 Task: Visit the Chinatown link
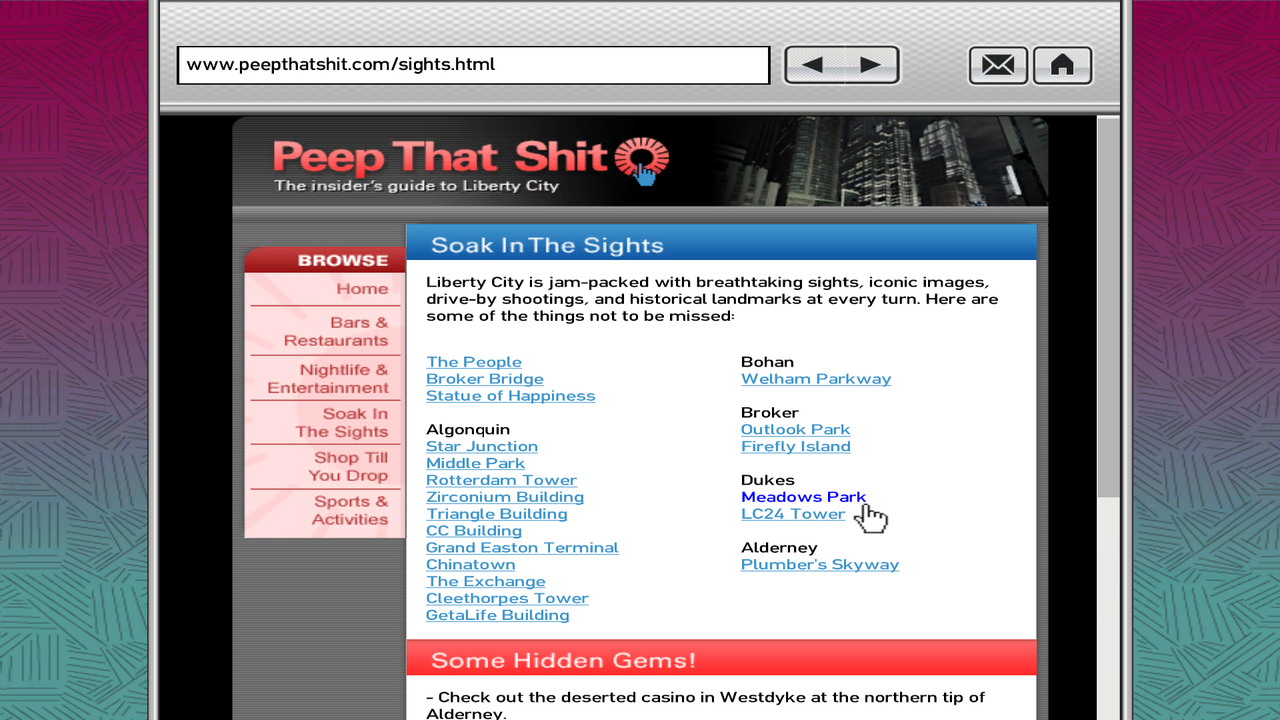click(471, 565)
